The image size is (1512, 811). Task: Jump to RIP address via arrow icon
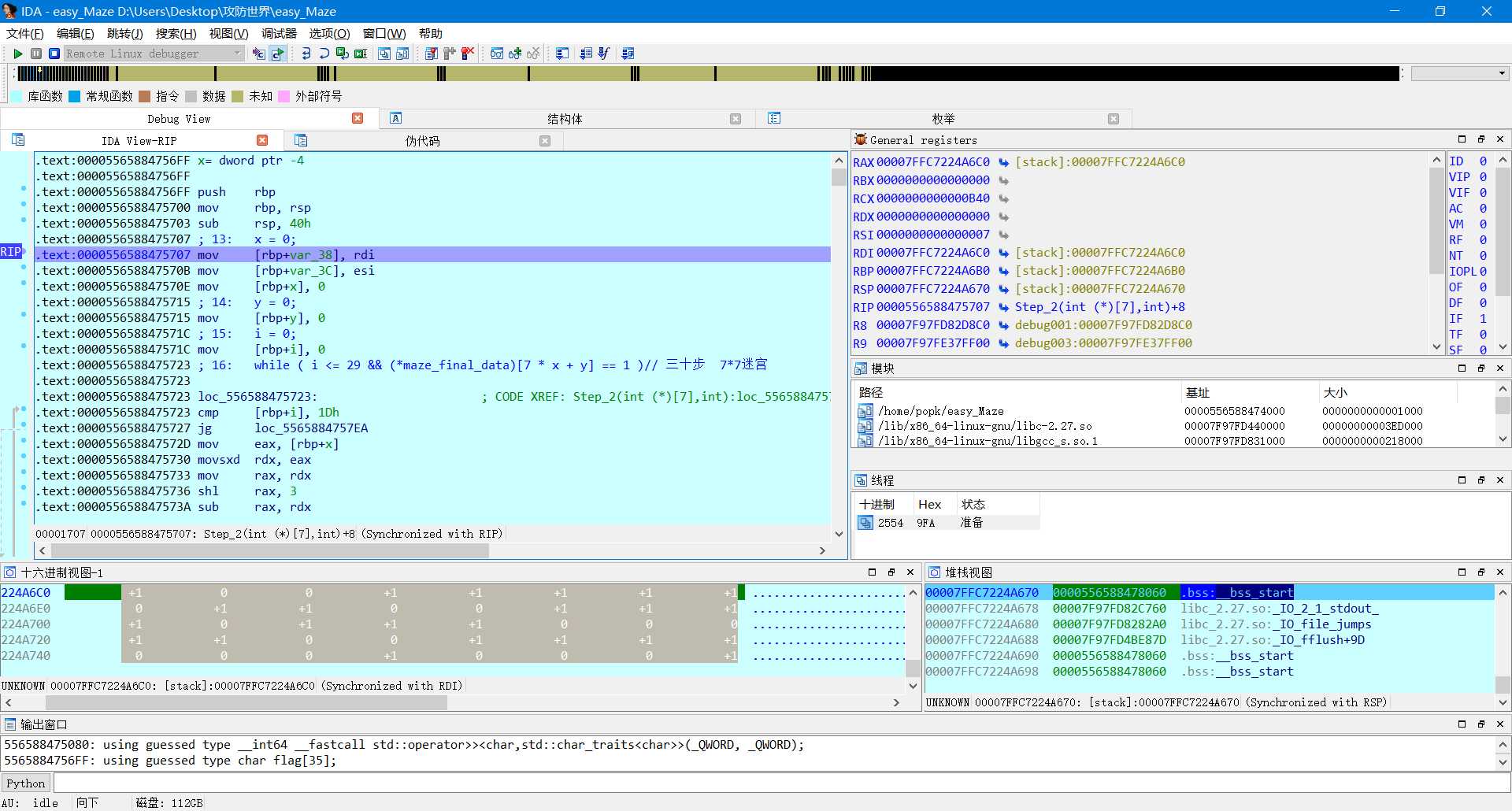[x=1004, y=307]
